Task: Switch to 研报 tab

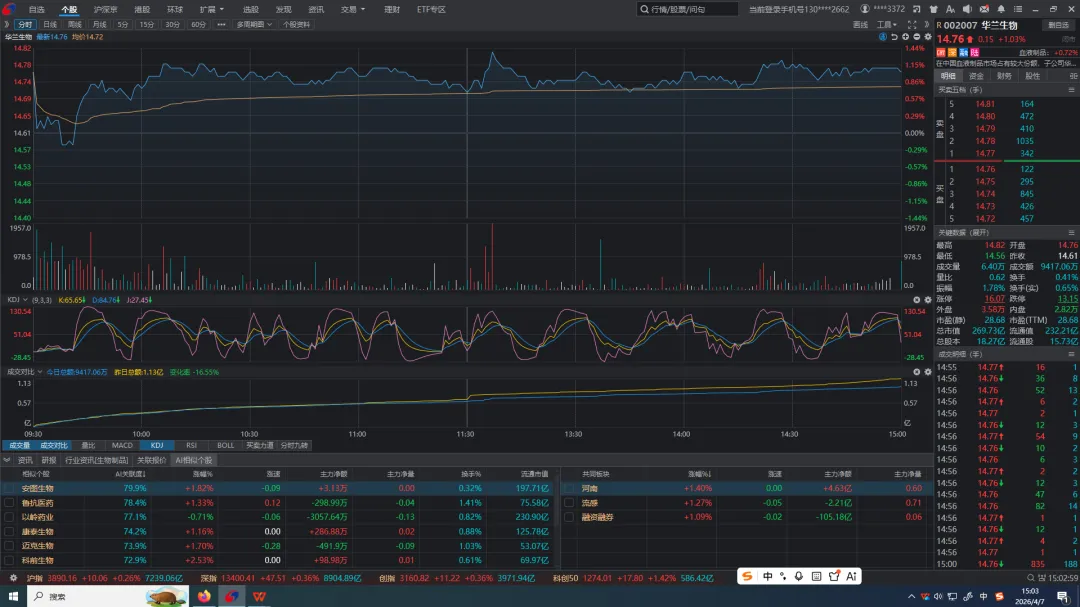Action: [x=48, y=460]
